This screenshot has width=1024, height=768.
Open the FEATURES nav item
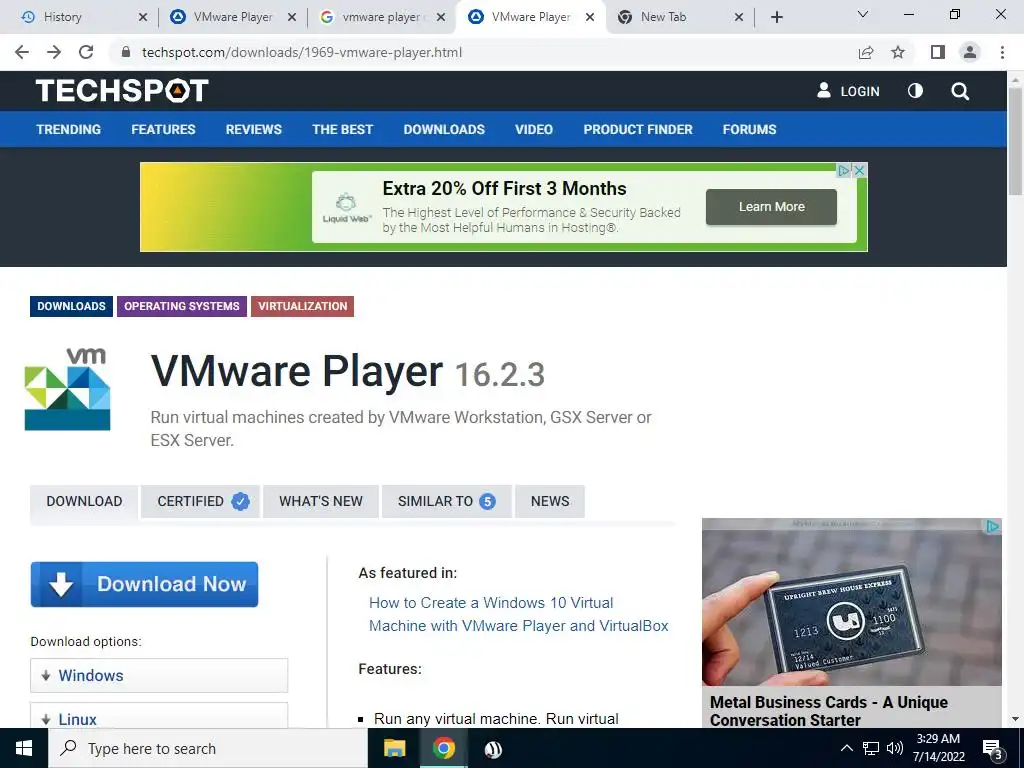click(163, 129)
